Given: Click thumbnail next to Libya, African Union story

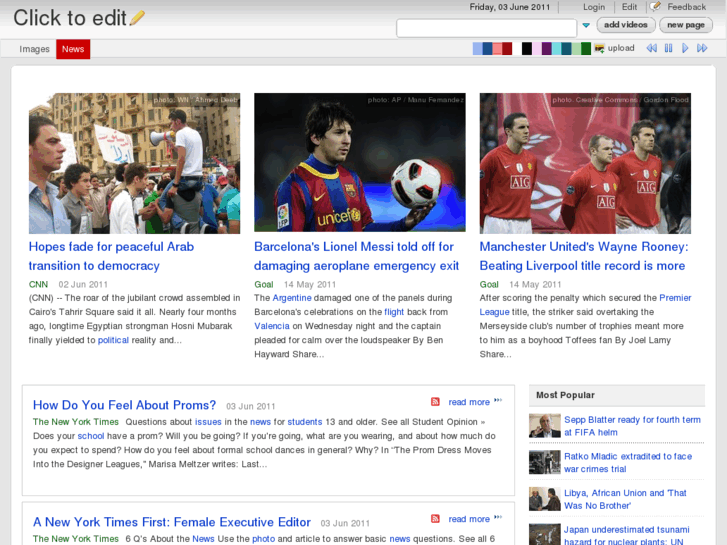Looking at the screenshot, I should coord(545,499).
